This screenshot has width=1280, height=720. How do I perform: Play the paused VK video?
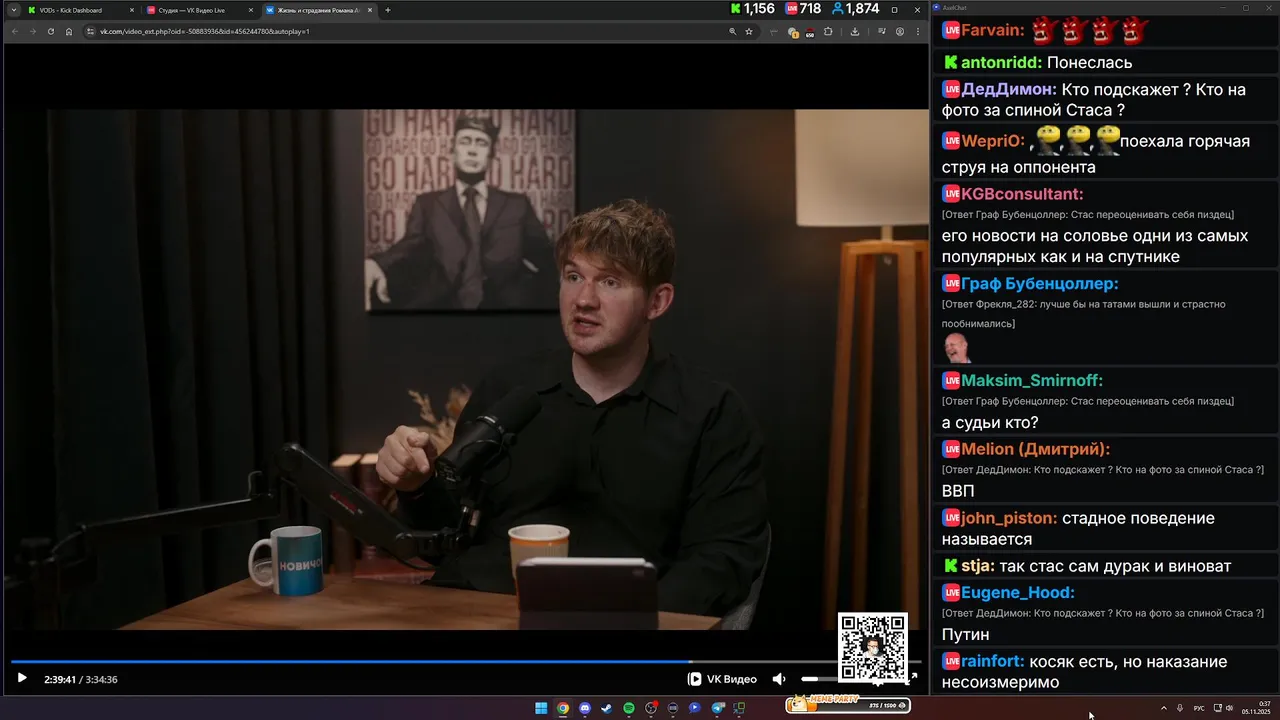tap(22, 679)
